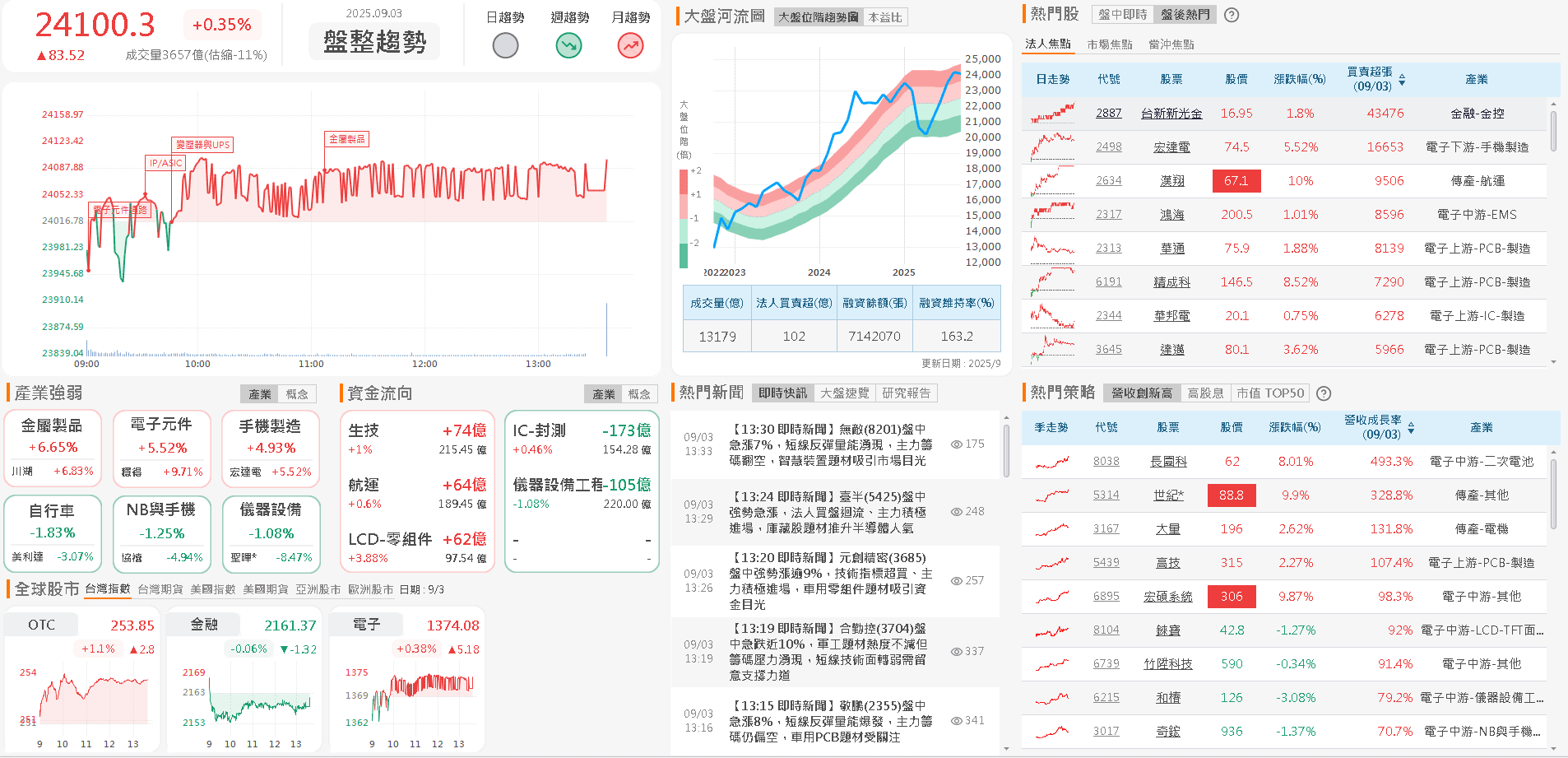
Task: Click the red monthly trend (月趨勢) icon
Action: (x=631, y=45)
